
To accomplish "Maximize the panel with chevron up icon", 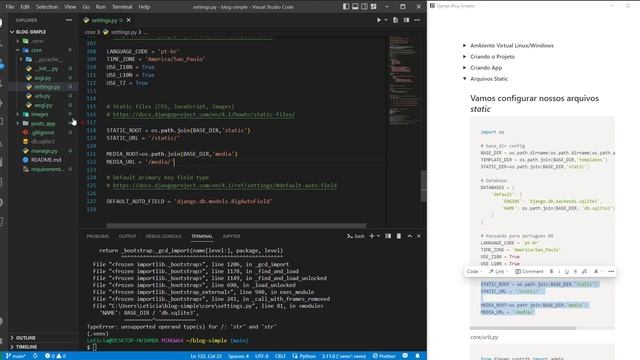I will (x=410, y=236).
